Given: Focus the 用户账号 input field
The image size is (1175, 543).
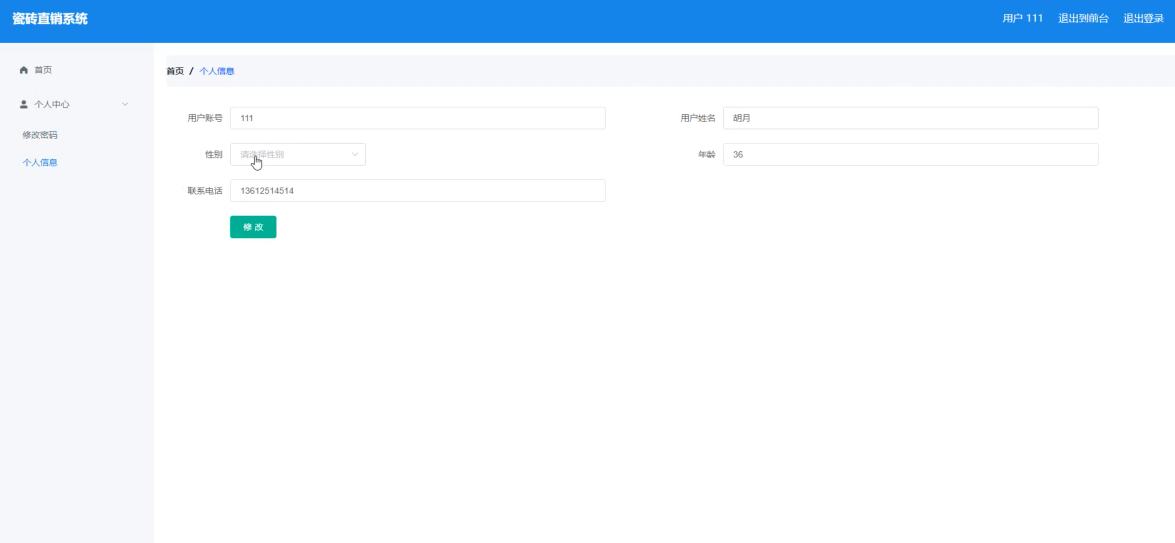Looking at the screenshot, I should (x=417, y=118).
